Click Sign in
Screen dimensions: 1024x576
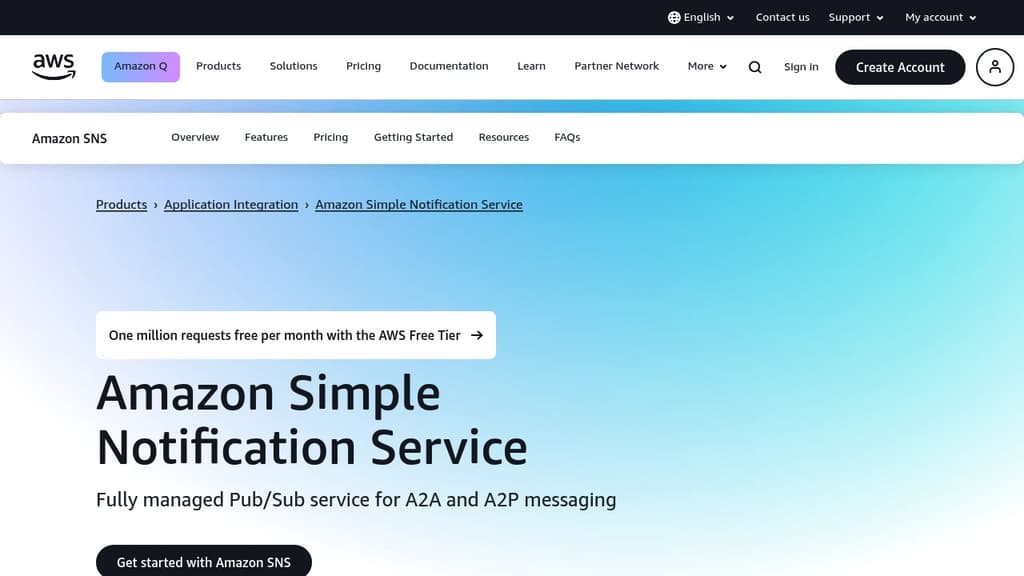click(801, 67)
